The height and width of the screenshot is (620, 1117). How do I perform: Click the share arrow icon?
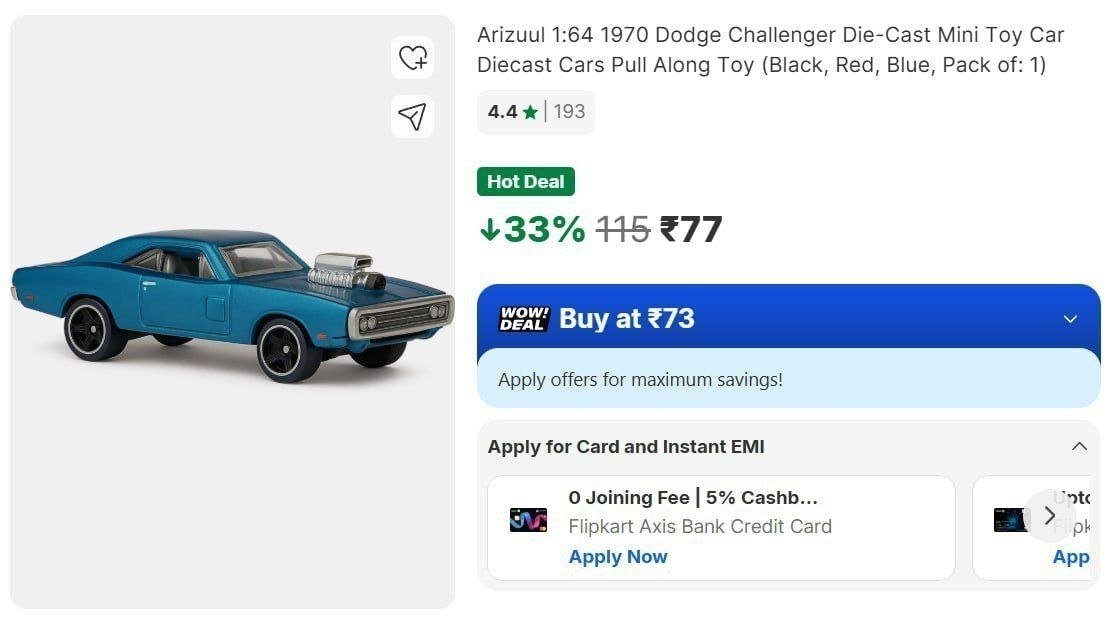[x=412, y=116]
